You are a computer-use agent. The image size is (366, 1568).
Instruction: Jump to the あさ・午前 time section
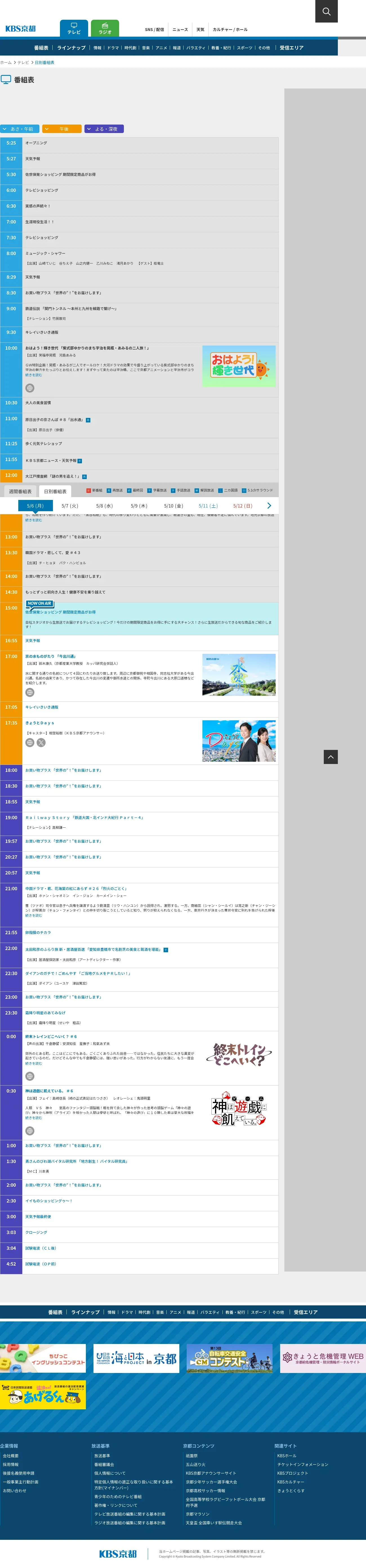(x=20, y=129)
